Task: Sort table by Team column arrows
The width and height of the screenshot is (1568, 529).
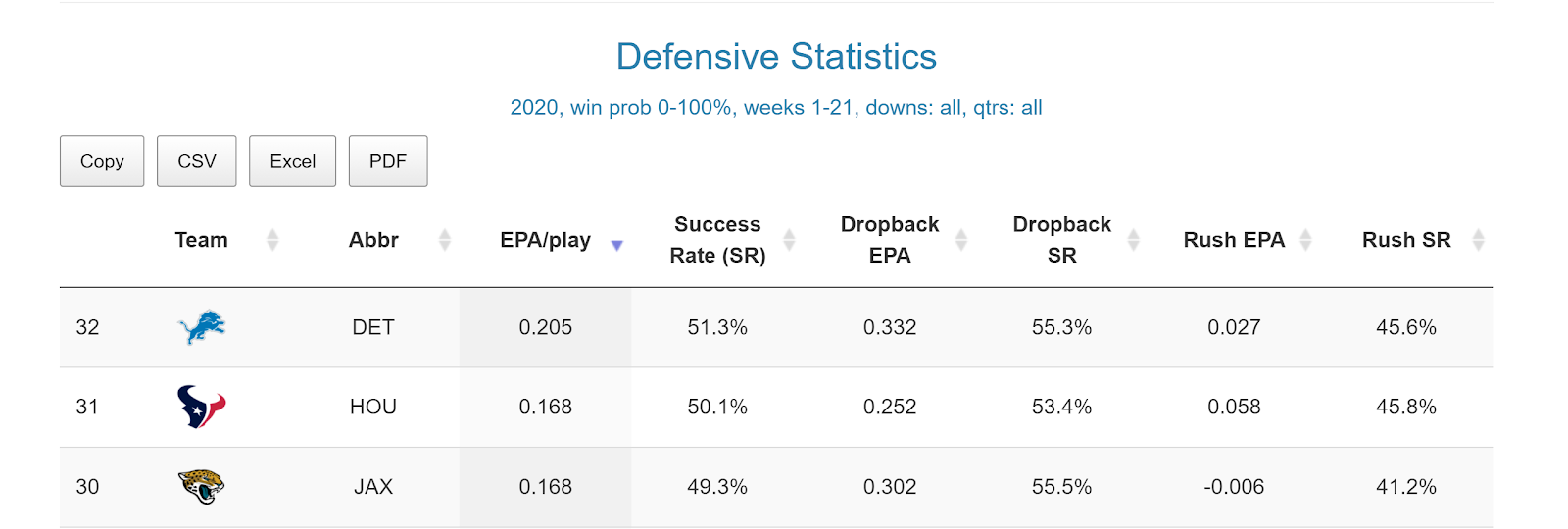Action: [x=272, y=240]
